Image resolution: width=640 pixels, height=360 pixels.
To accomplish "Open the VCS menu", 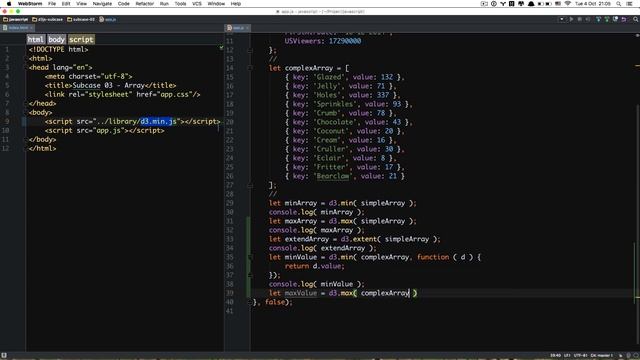I will tap(197, 4).
